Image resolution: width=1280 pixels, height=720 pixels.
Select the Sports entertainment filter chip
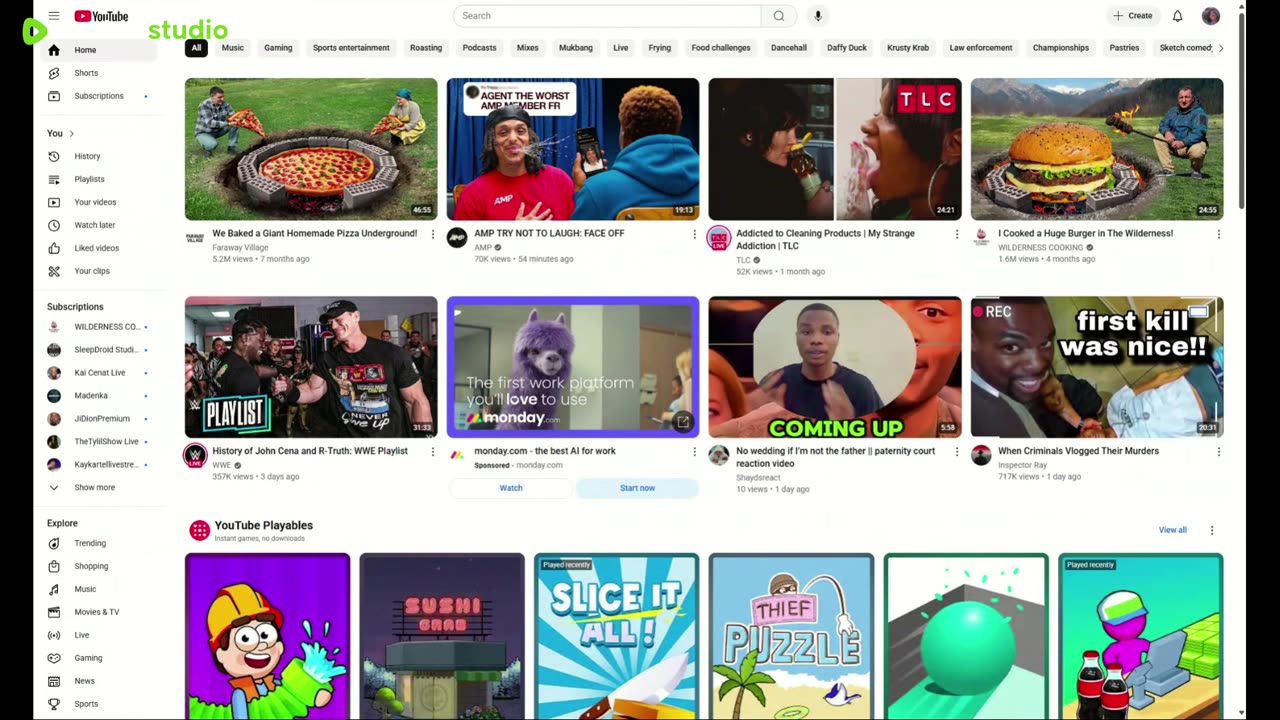click(x=351, y=48)
